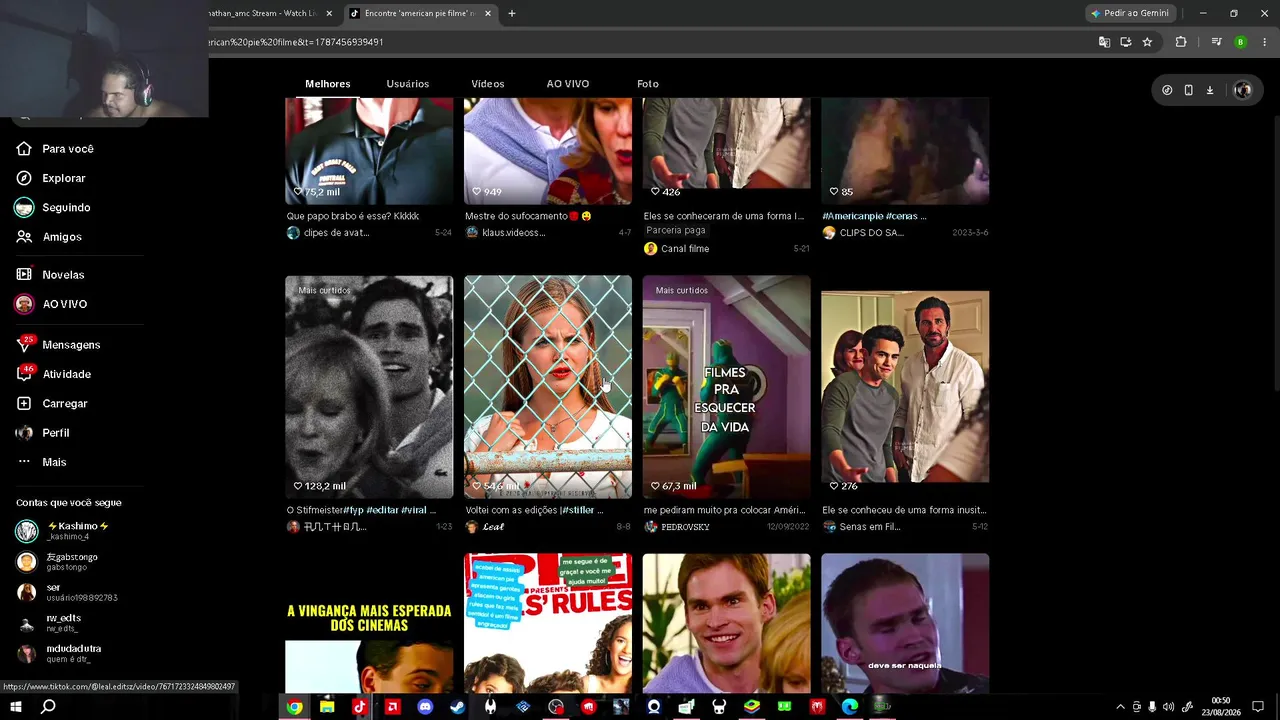Click the phone app icon in floating toolbar
The width and height of the screenshot is (1280, 720).
(1188, 90)
